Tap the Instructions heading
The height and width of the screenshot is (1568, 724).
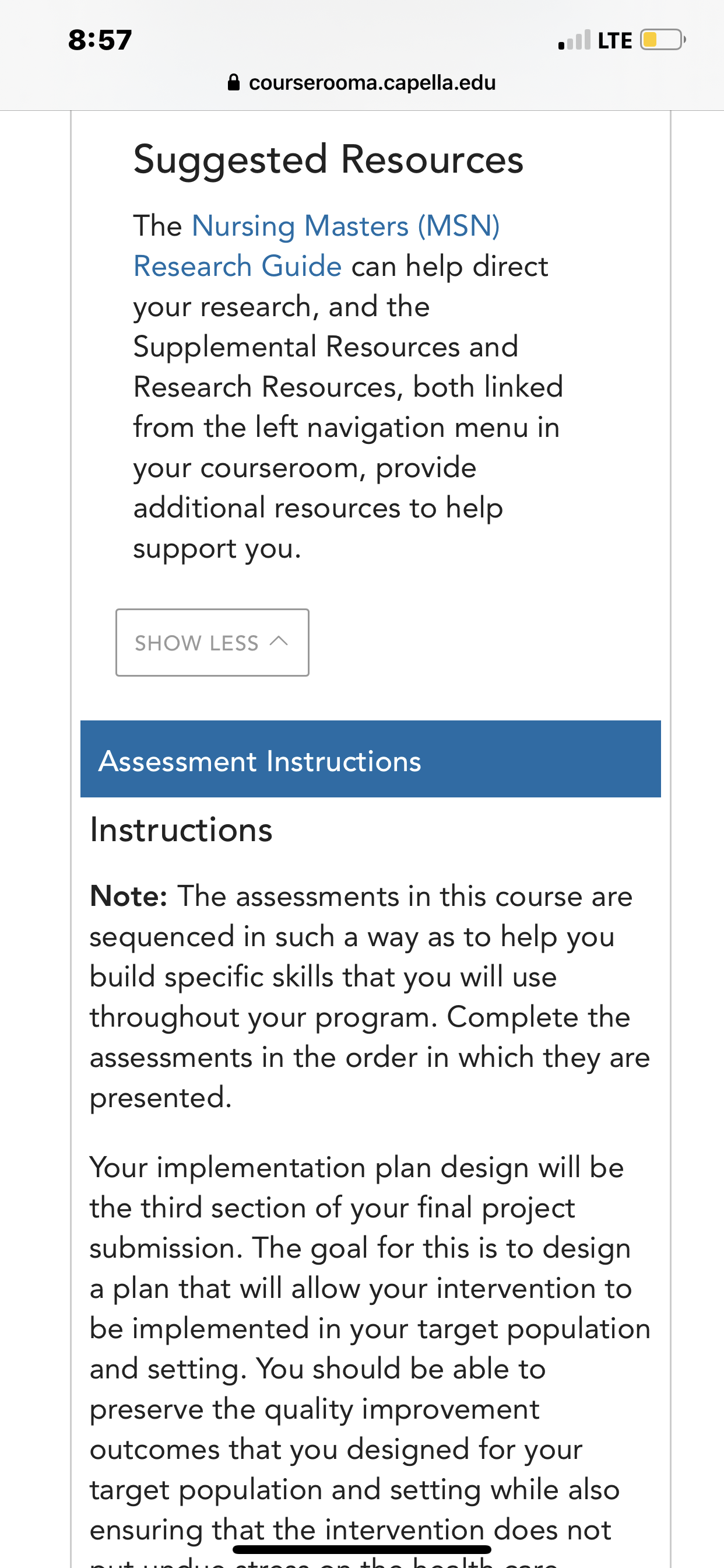[181, 829]
